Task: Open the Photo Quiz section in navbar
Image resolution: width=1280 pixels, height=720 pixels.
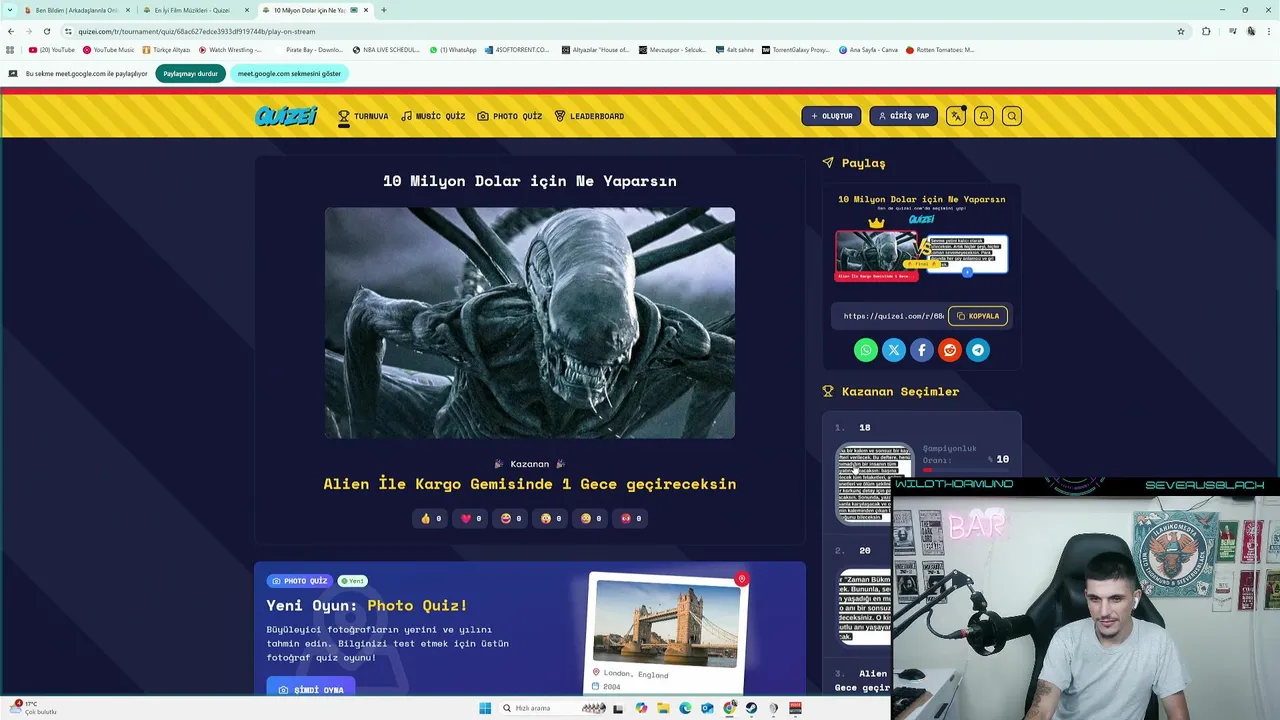Action: 510,116
